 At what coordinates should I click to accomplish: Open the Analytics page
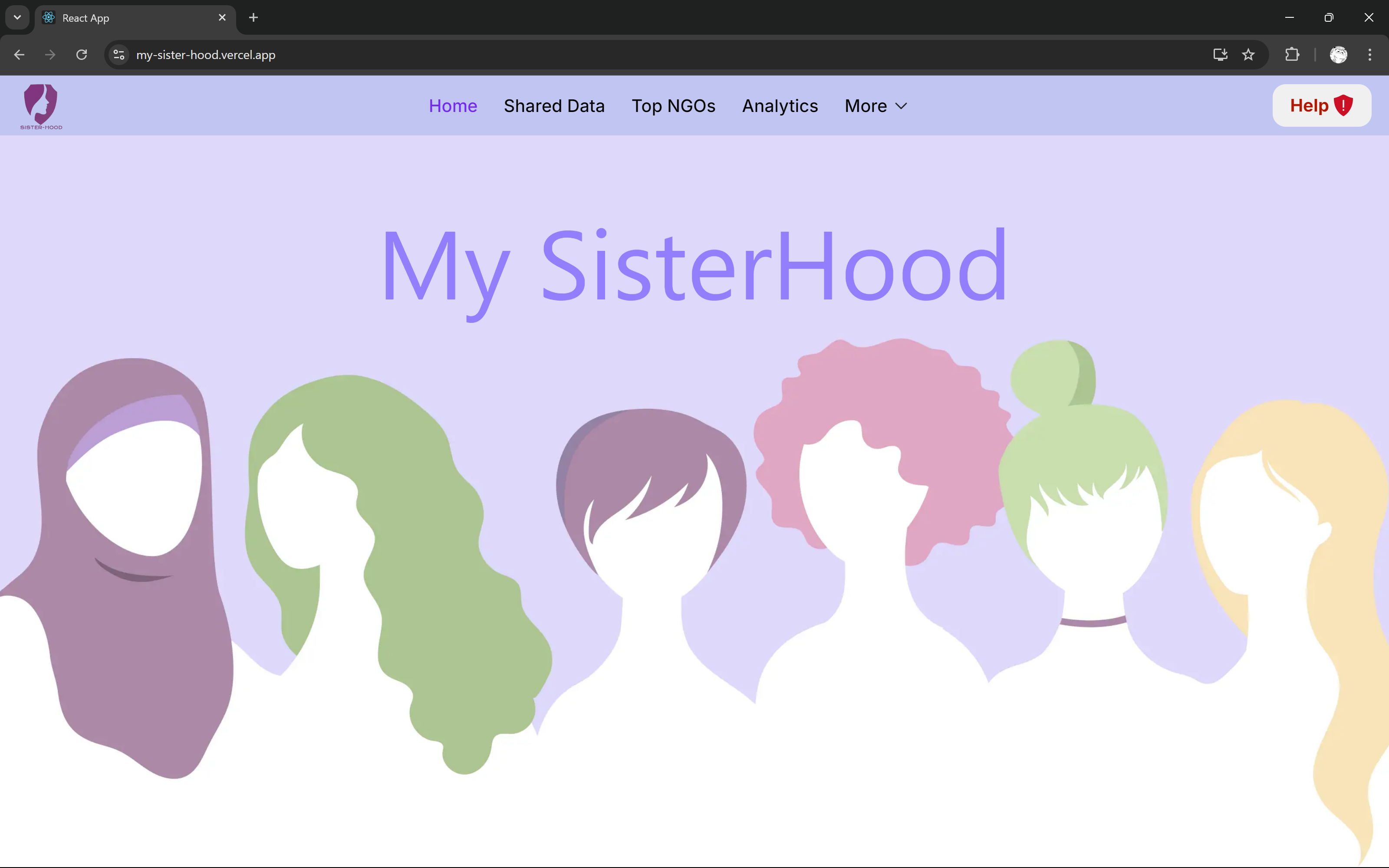click(x=780, y=106)
